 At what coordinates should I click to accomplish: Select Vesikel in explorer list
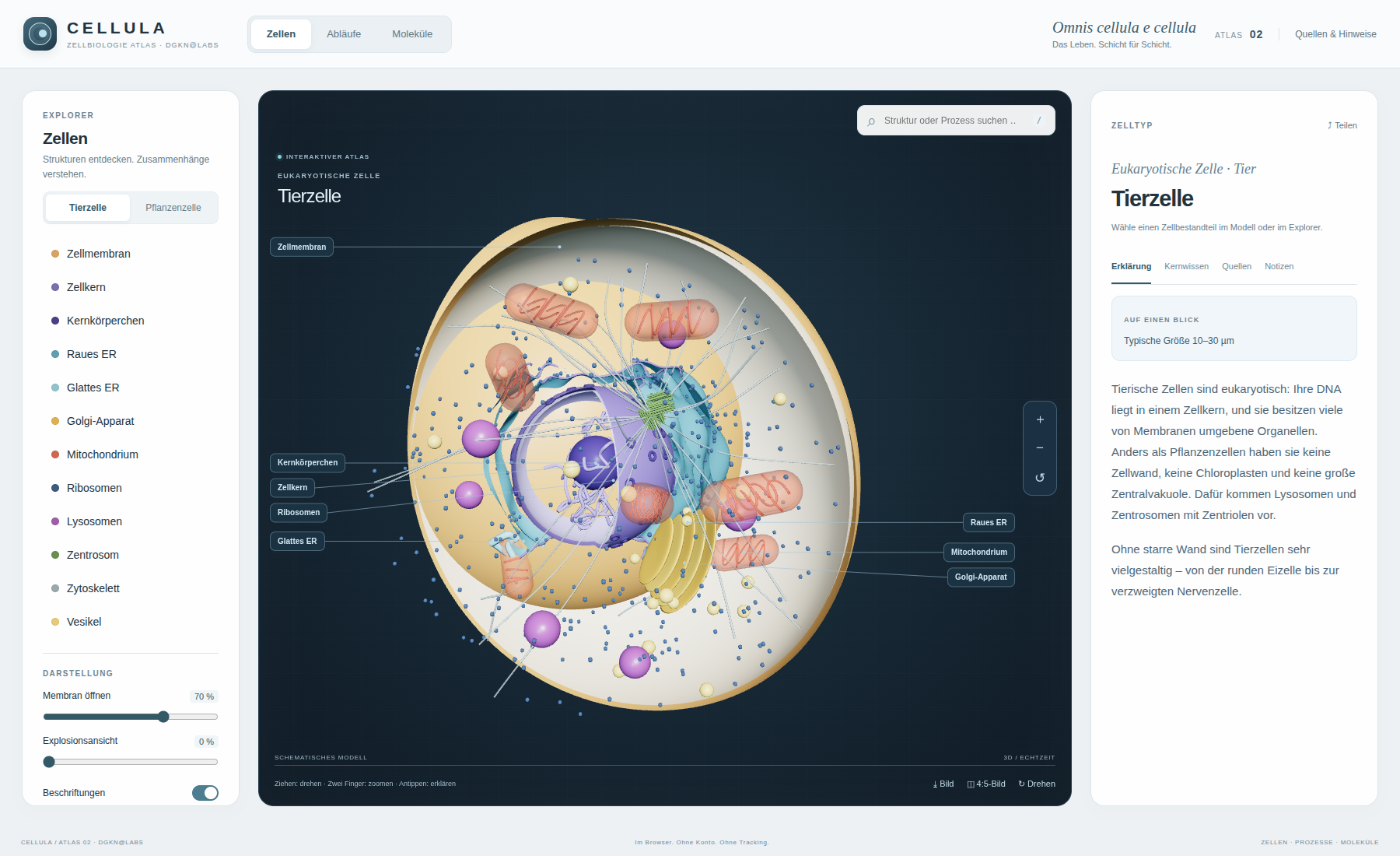131,622
